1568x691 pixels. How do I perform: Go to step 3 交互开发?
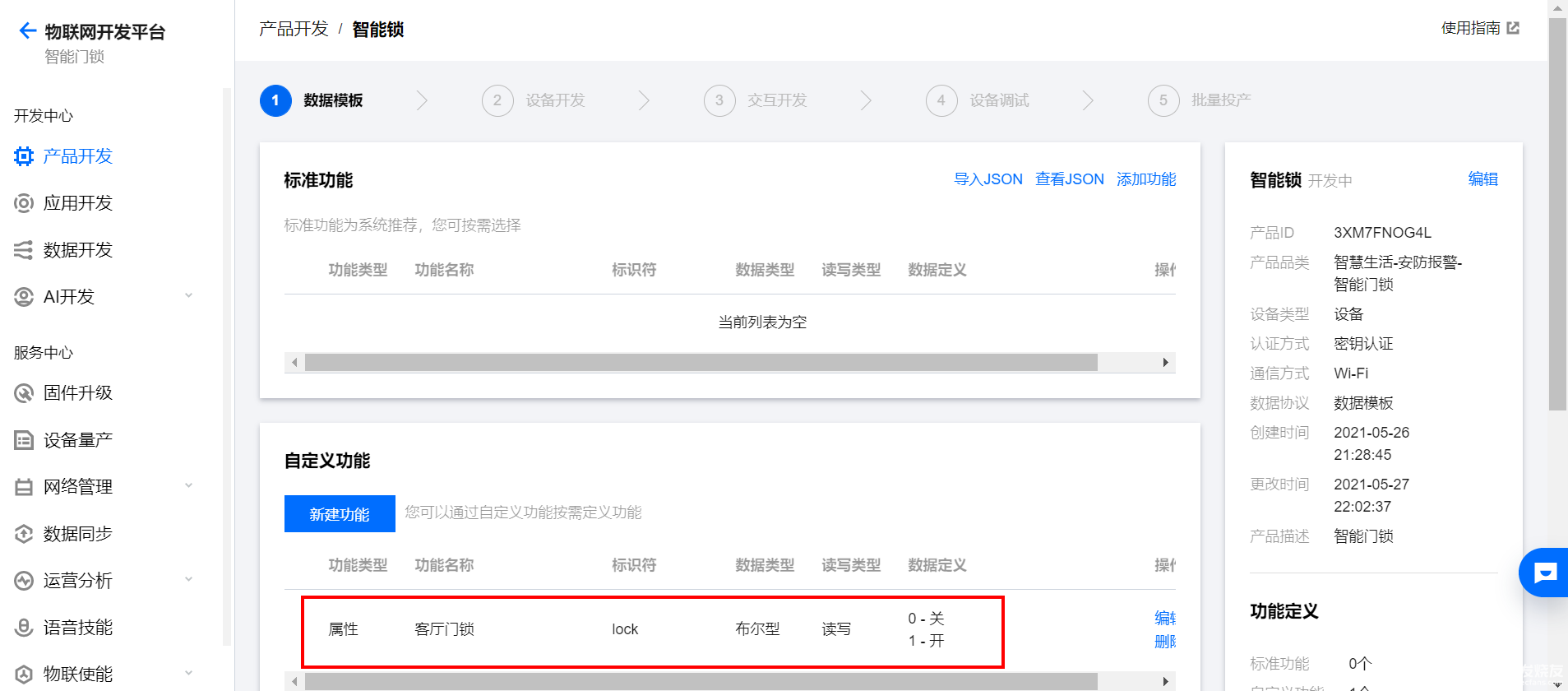(756, 100)
